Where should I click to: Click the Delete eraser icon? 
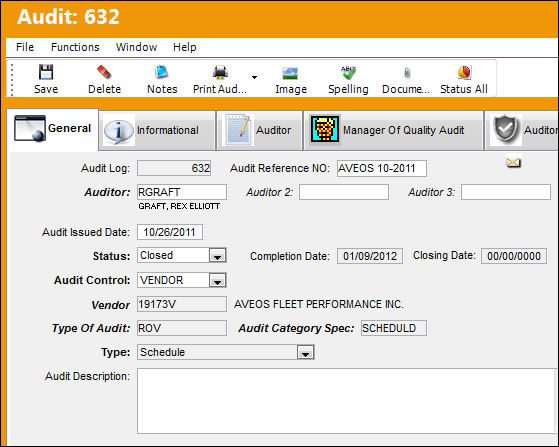click(104, 72)
